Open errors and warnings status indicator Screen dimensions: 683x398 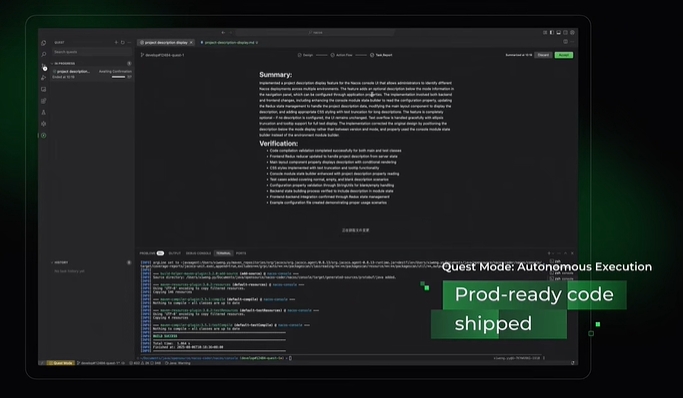point(145,363)
